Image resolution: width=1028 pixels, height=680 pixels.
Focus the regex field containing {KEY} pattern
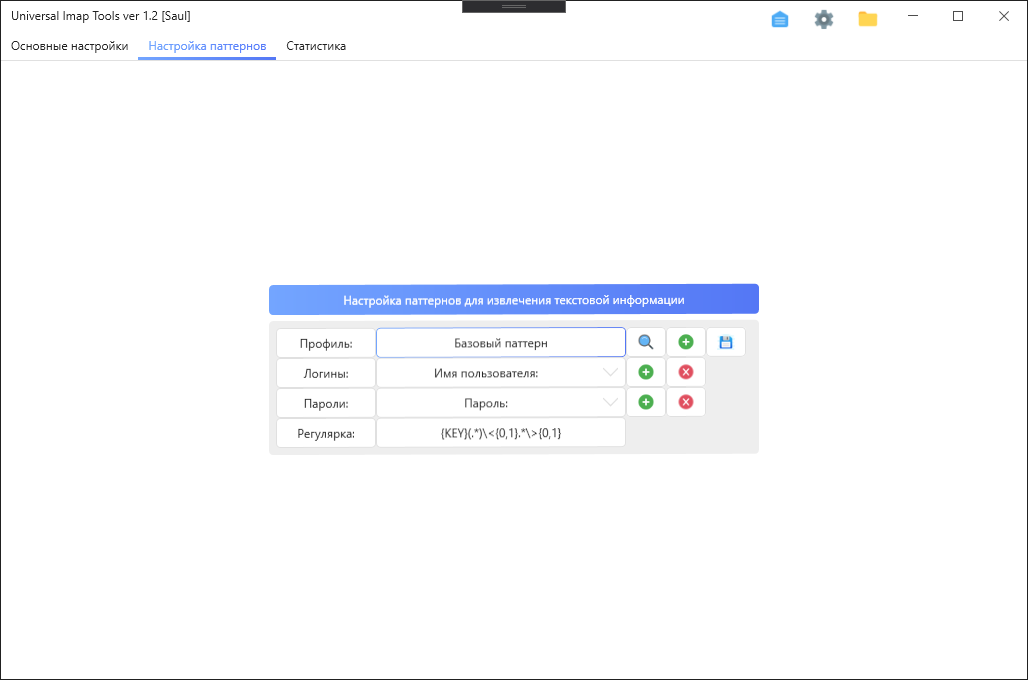coord(500,433)
